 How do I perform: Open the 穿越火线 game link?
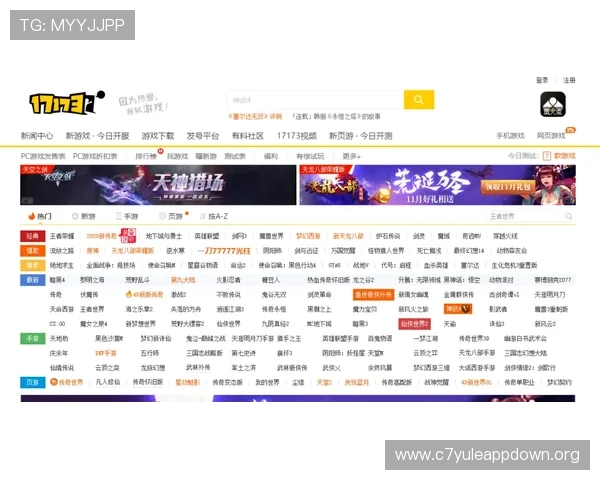pos(505,236)
